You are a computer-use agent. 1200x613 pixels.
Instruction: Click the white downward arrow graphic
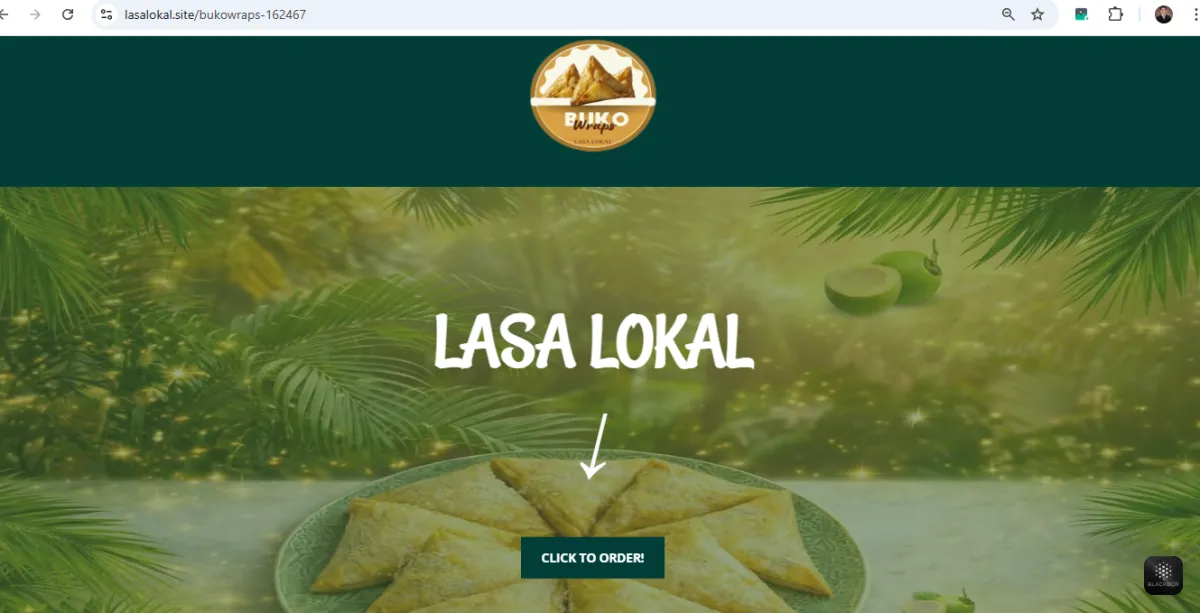pos(595,445)
